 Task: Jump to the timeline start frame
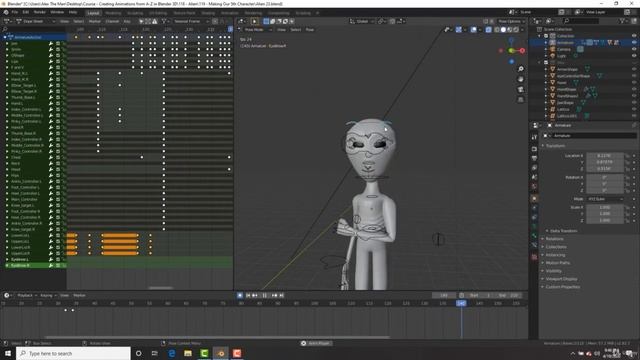click(x=248, y=295)
